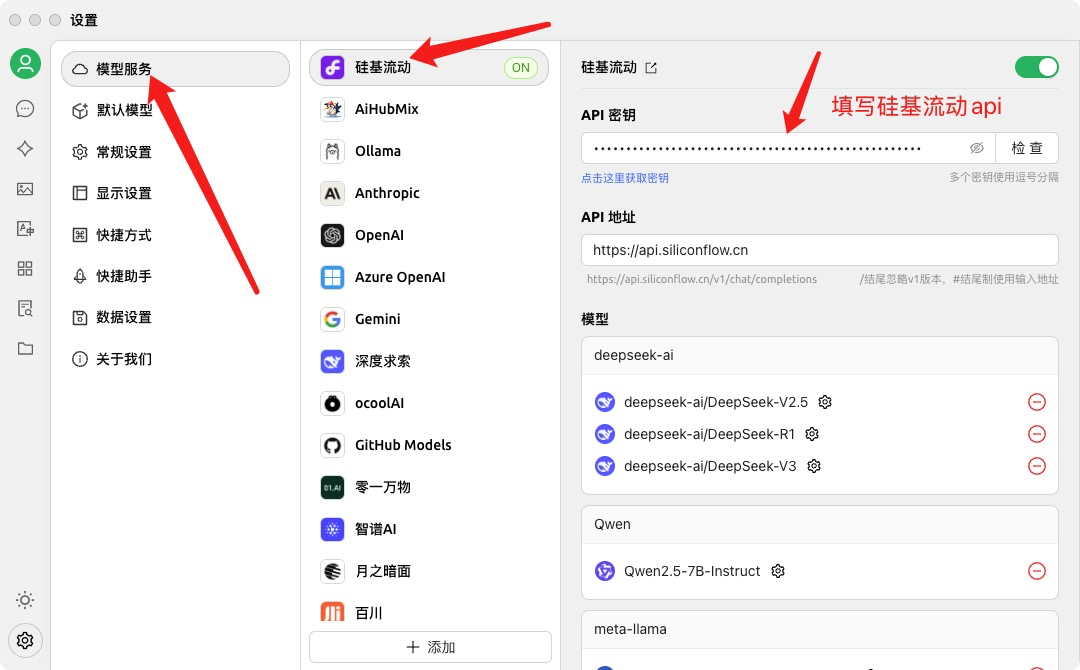Click the DeepSeek-V2.5 model logo
This screenshot has height=670, width=1080.
[x=605, y=402]
